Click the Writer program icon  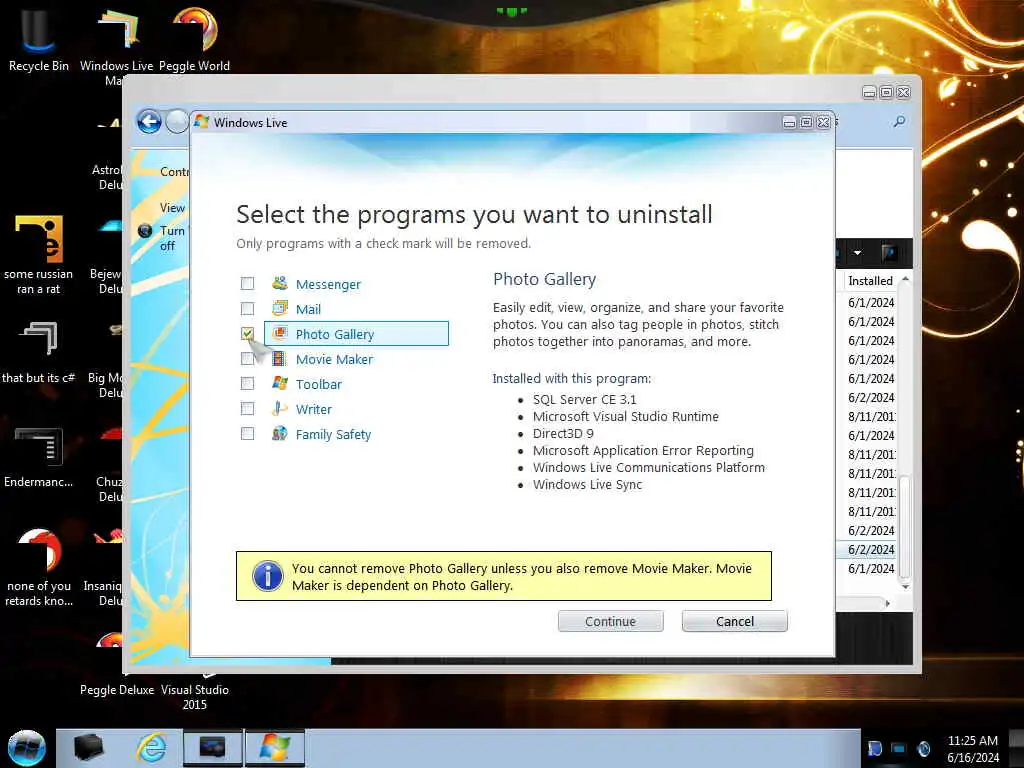point(280,409)
